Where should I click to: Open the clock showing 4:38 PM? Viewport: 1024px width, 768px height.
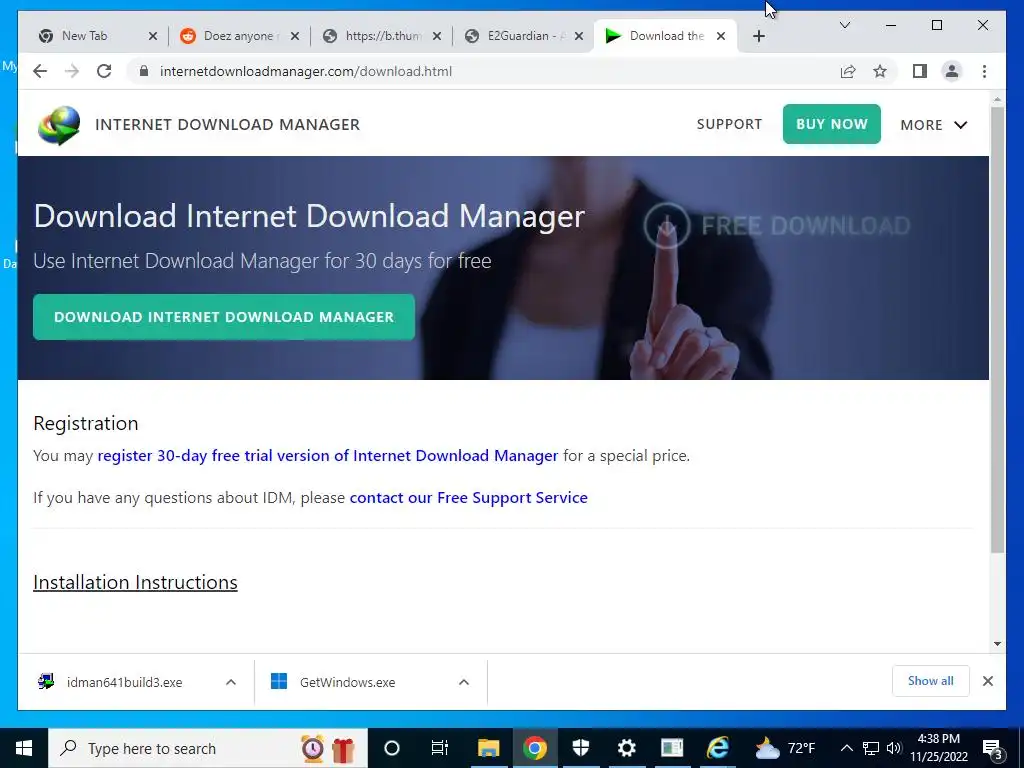pyautogui.click(x=938, y=748)
